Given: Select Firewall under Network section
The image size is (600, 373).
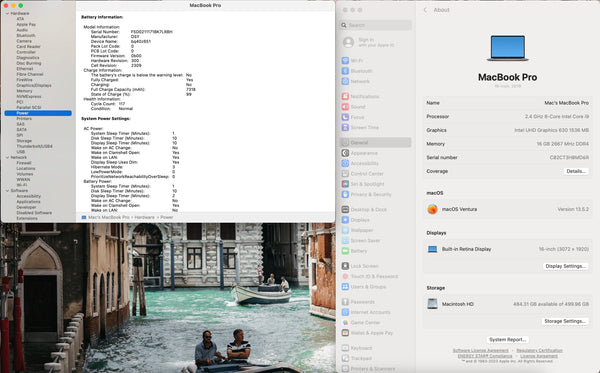Looking at the screenshot, I should [x=24, y=163].
